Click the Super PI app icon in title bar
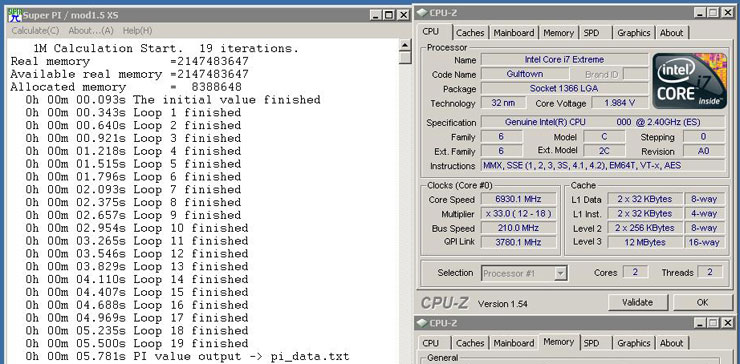Image resolution: width=740 pixels, height=364 pixels. coord(15,15)
